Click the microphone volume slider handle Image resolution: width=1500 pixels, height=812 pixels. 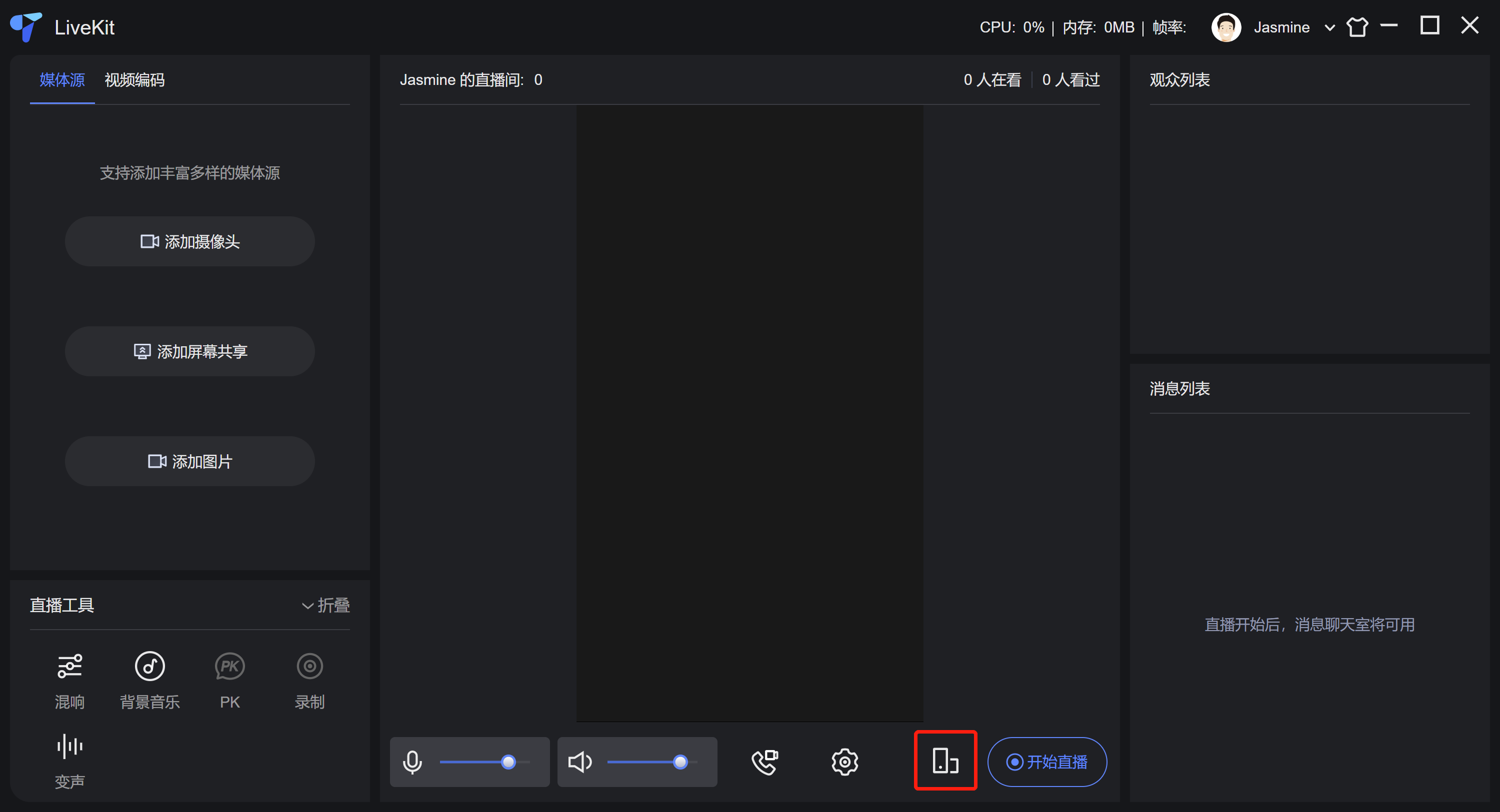508,762
